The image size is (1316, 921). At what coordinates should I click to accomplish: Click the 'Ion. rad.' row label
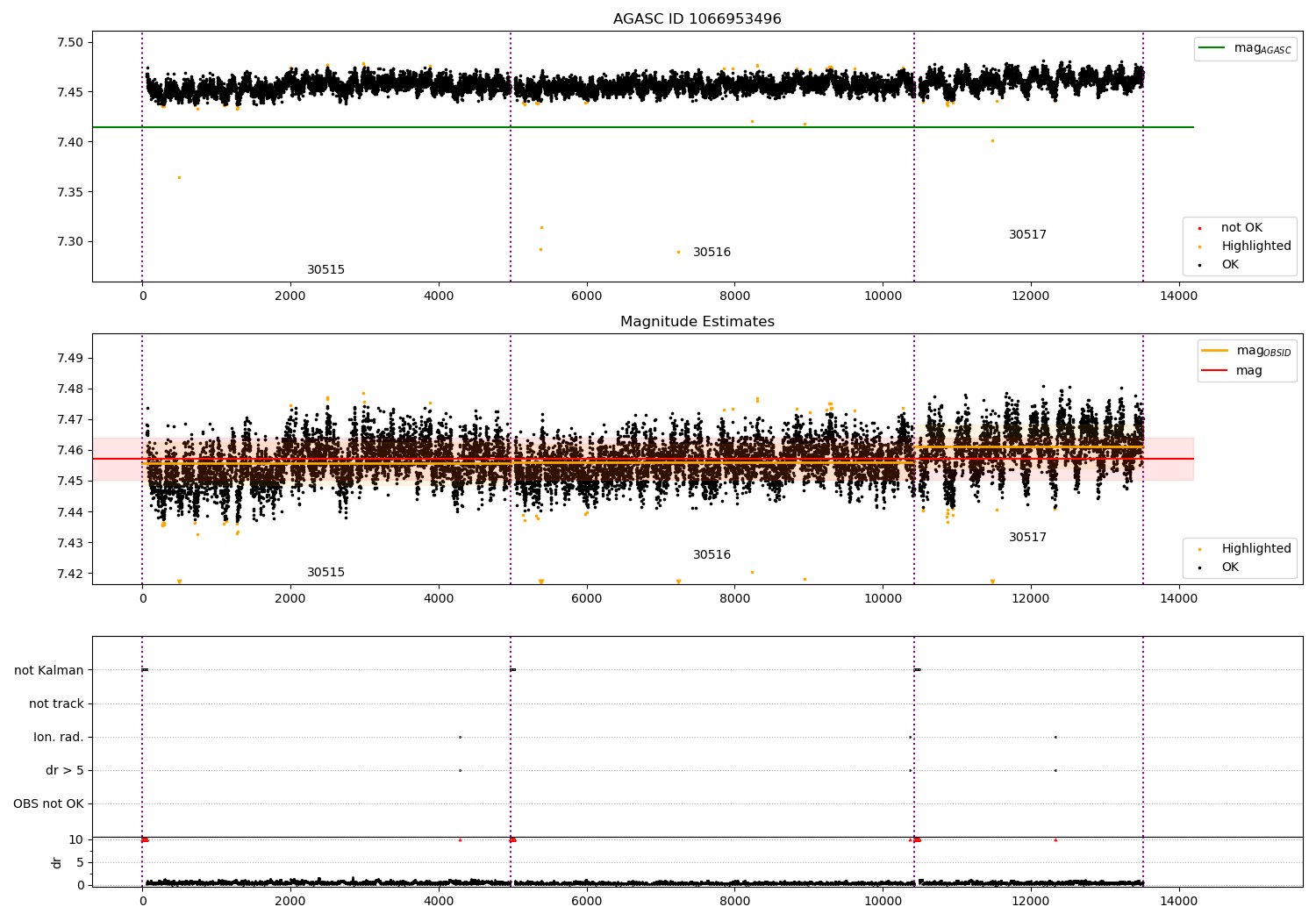[x=59, y=738]
